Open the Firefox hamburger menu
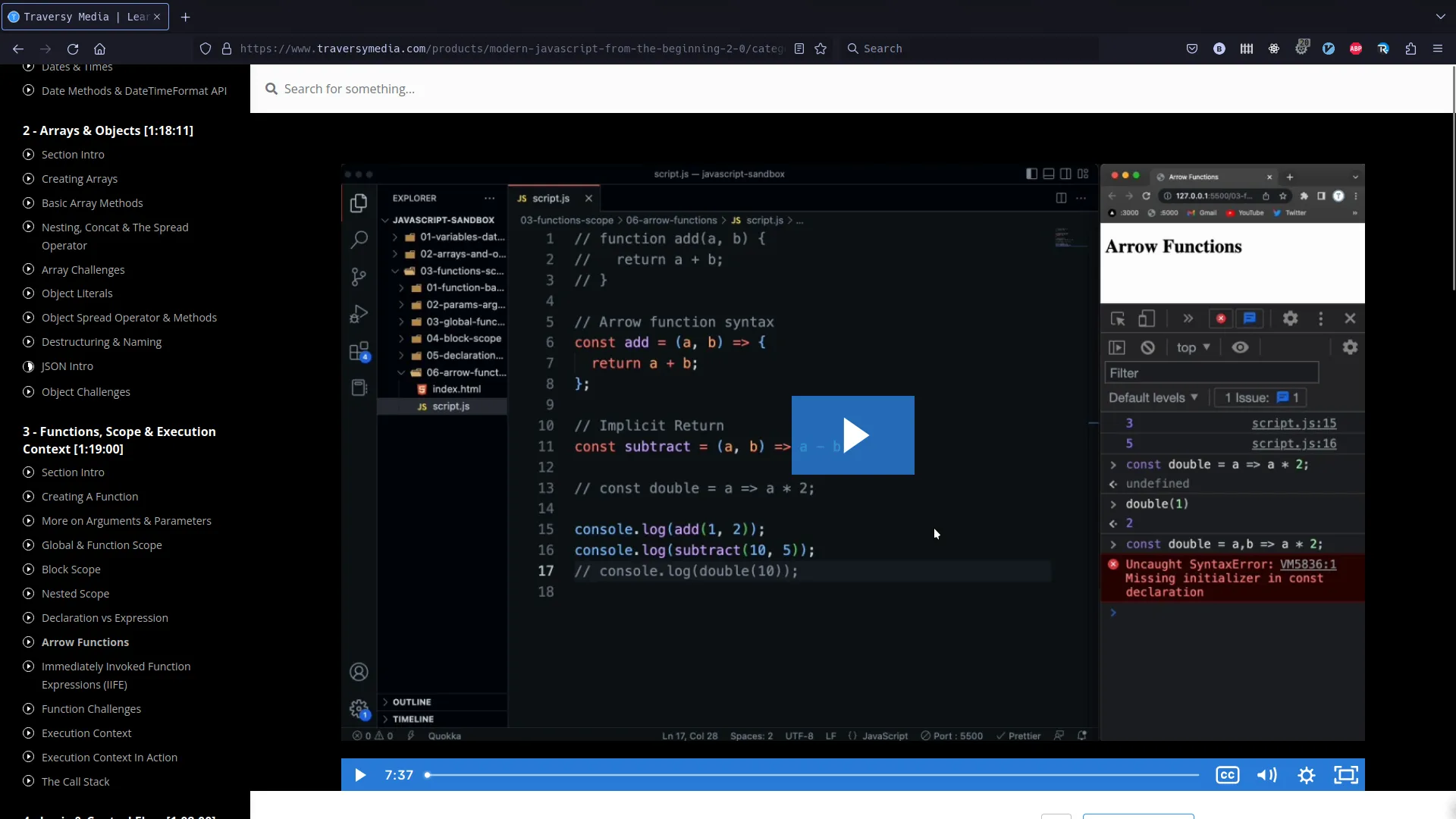This screenshot has height=819, width=1456. point(1437,49)
